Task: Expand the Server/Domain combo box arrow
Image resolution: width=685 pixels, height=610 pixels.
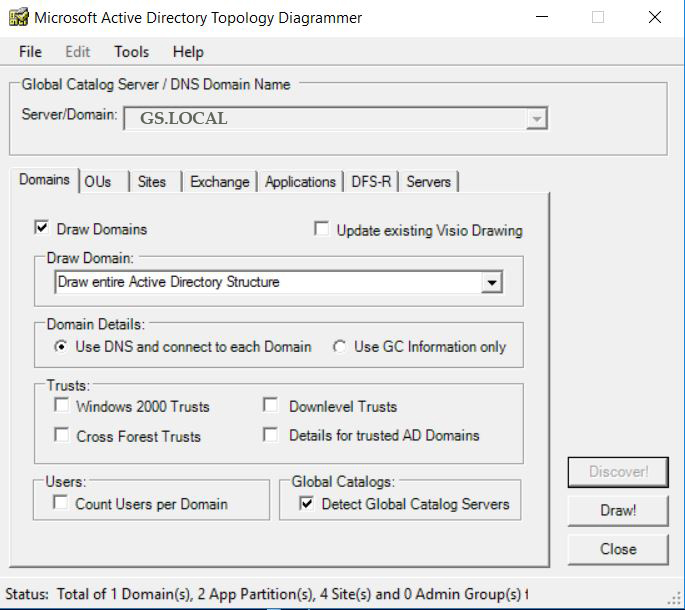Action: [x=536, y=118]
